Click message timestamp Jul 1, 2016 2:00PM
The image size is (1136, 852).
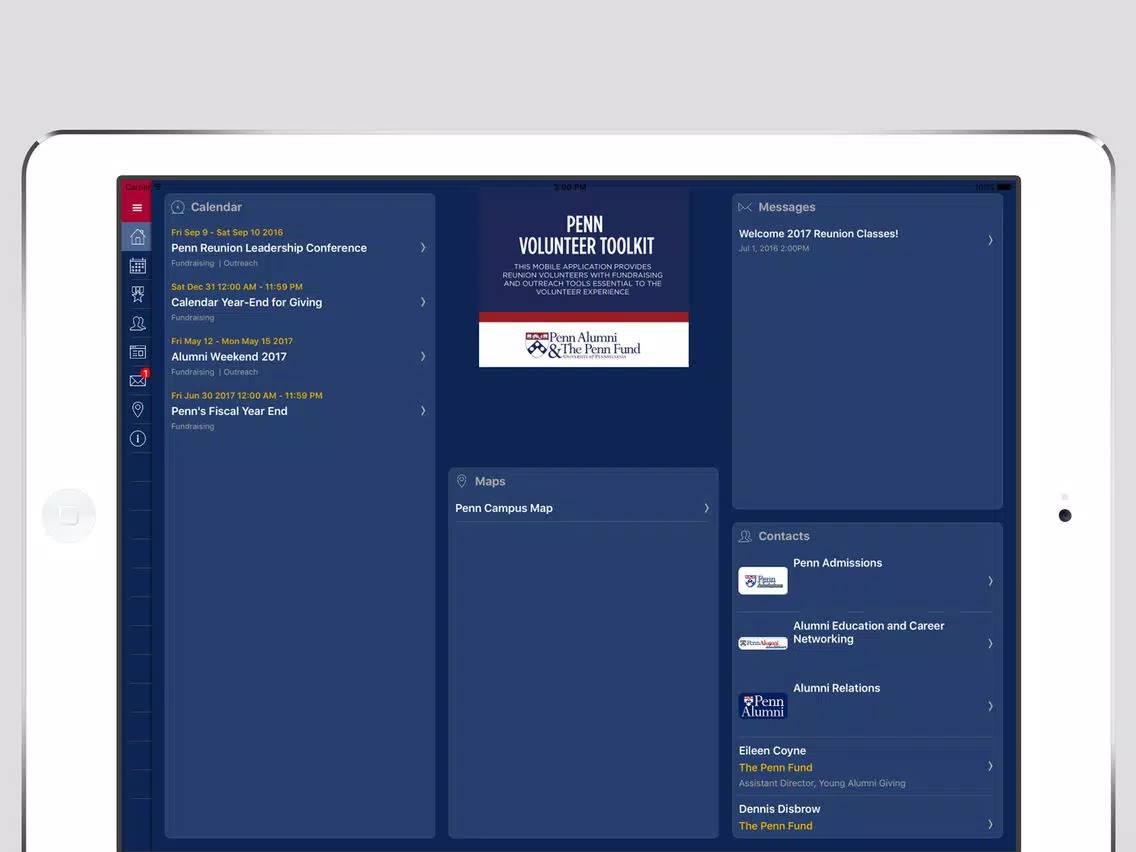(774, 248)
